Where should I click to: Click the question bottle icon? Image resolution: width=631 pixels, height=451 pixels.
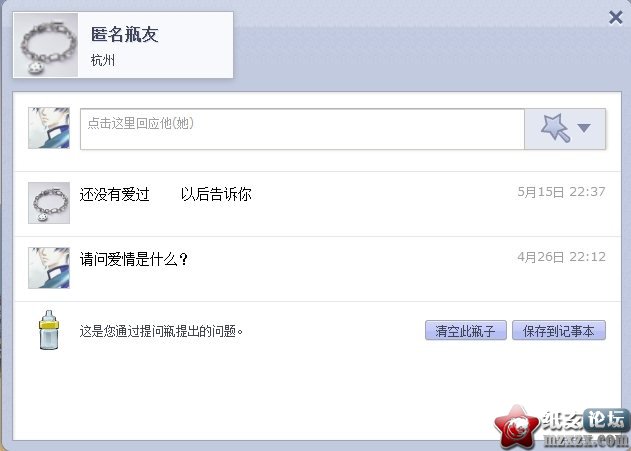(x=49, y=330)
